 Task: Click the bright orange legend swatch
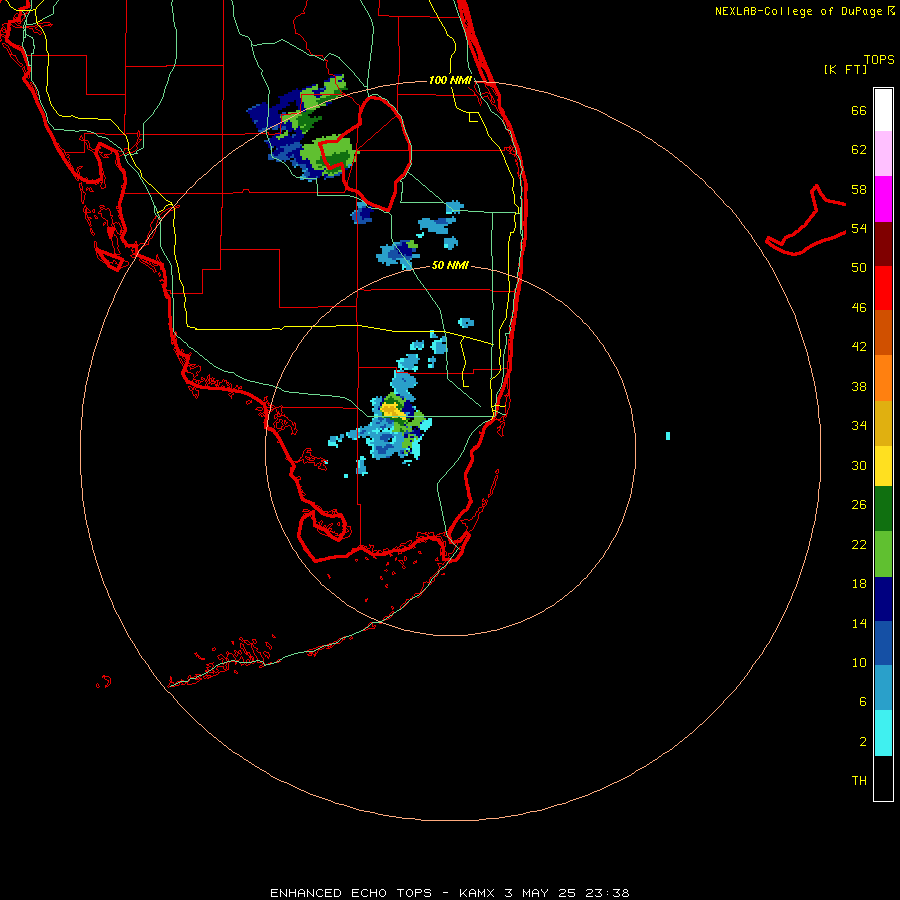(x=883, y=378)
